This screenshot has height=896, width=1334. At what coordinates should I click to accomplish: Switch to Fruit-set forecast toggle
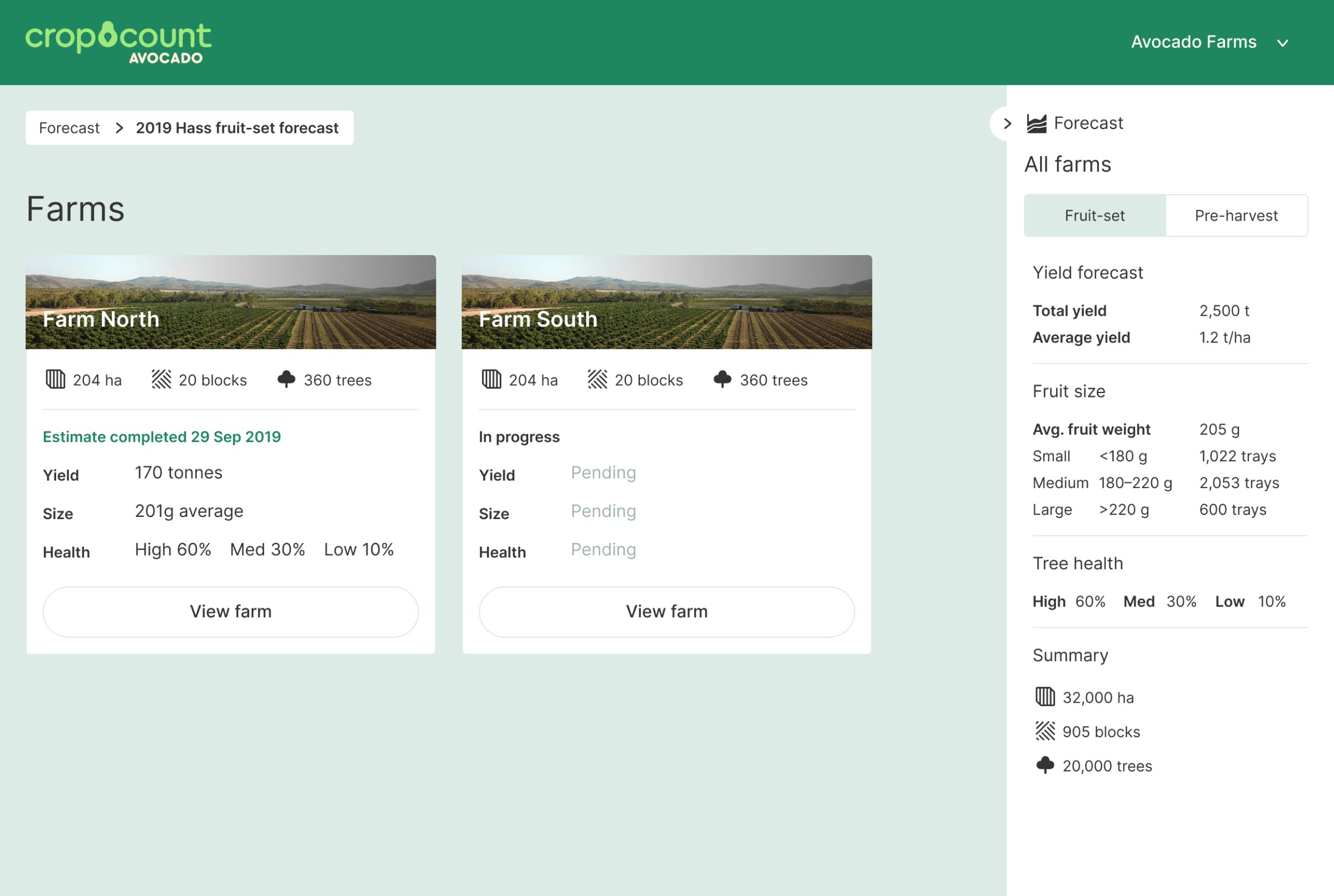tap(1094, 216)
